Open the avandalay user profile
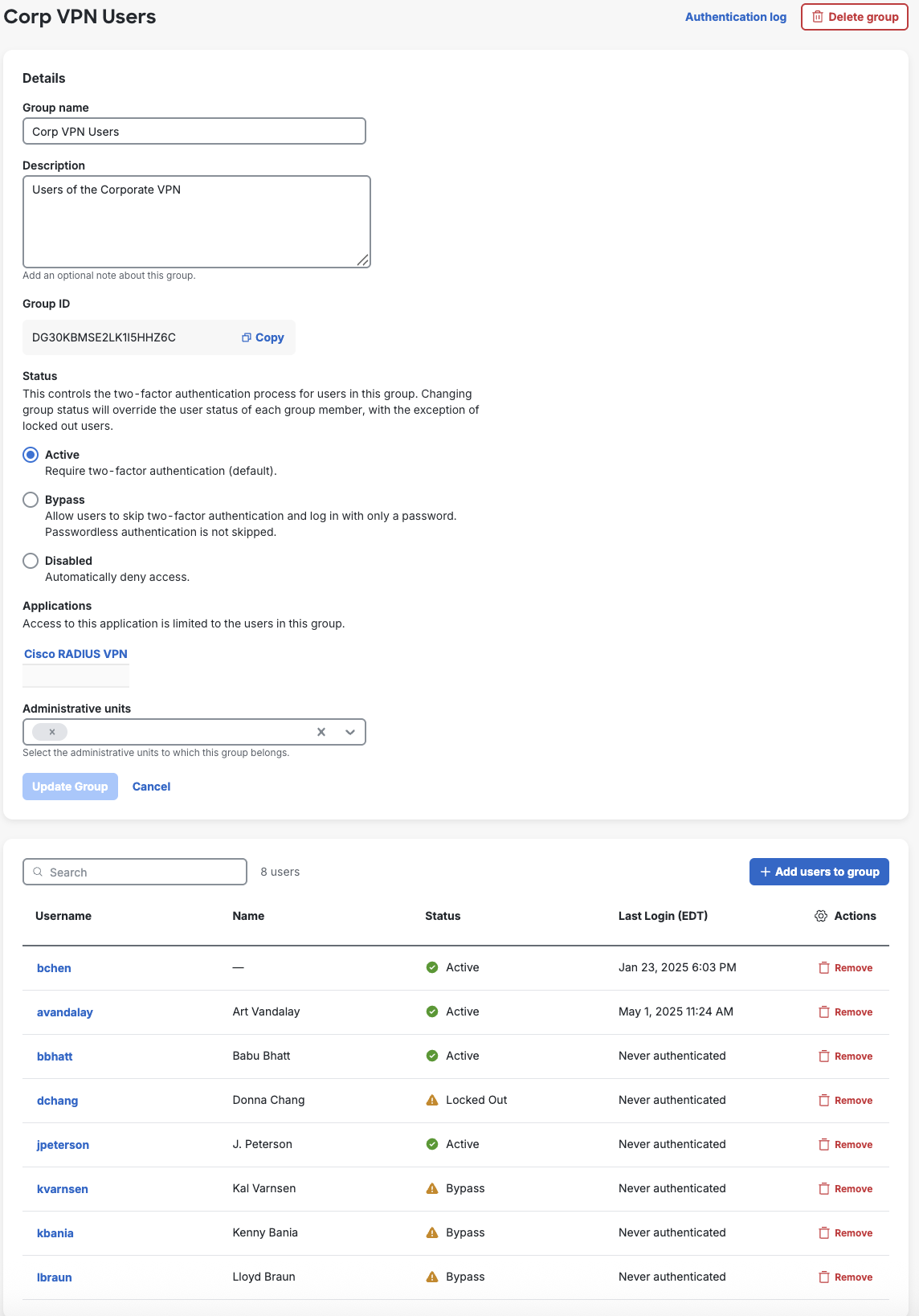Image resolution: width=919 pixels, height=1316 pixels. coord(65,1012)
